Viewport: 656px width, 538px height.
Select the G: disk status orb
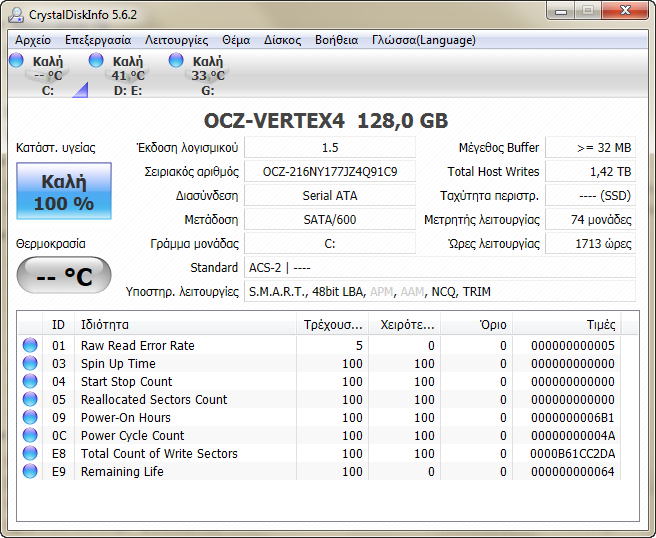(176, 60)
